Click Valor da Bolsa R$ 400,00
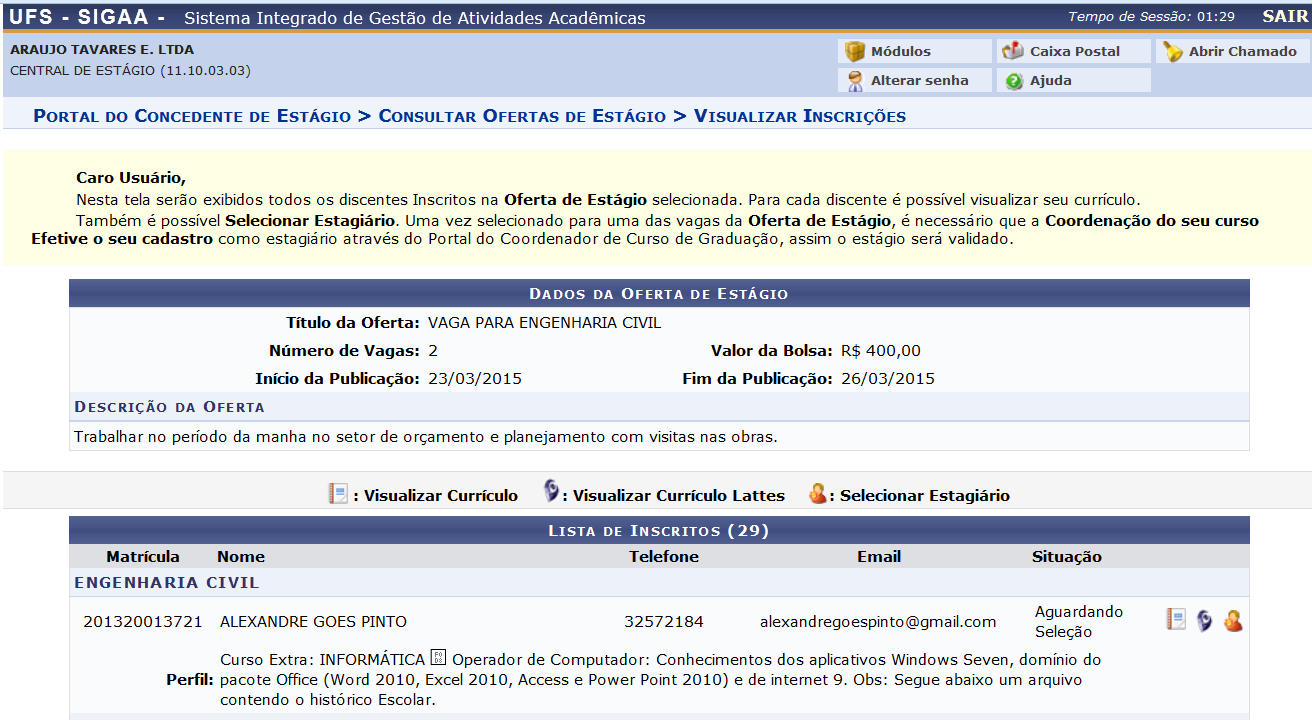This screenshot has width=1312, height=720. pyautogui.click(x=881, y=351)
